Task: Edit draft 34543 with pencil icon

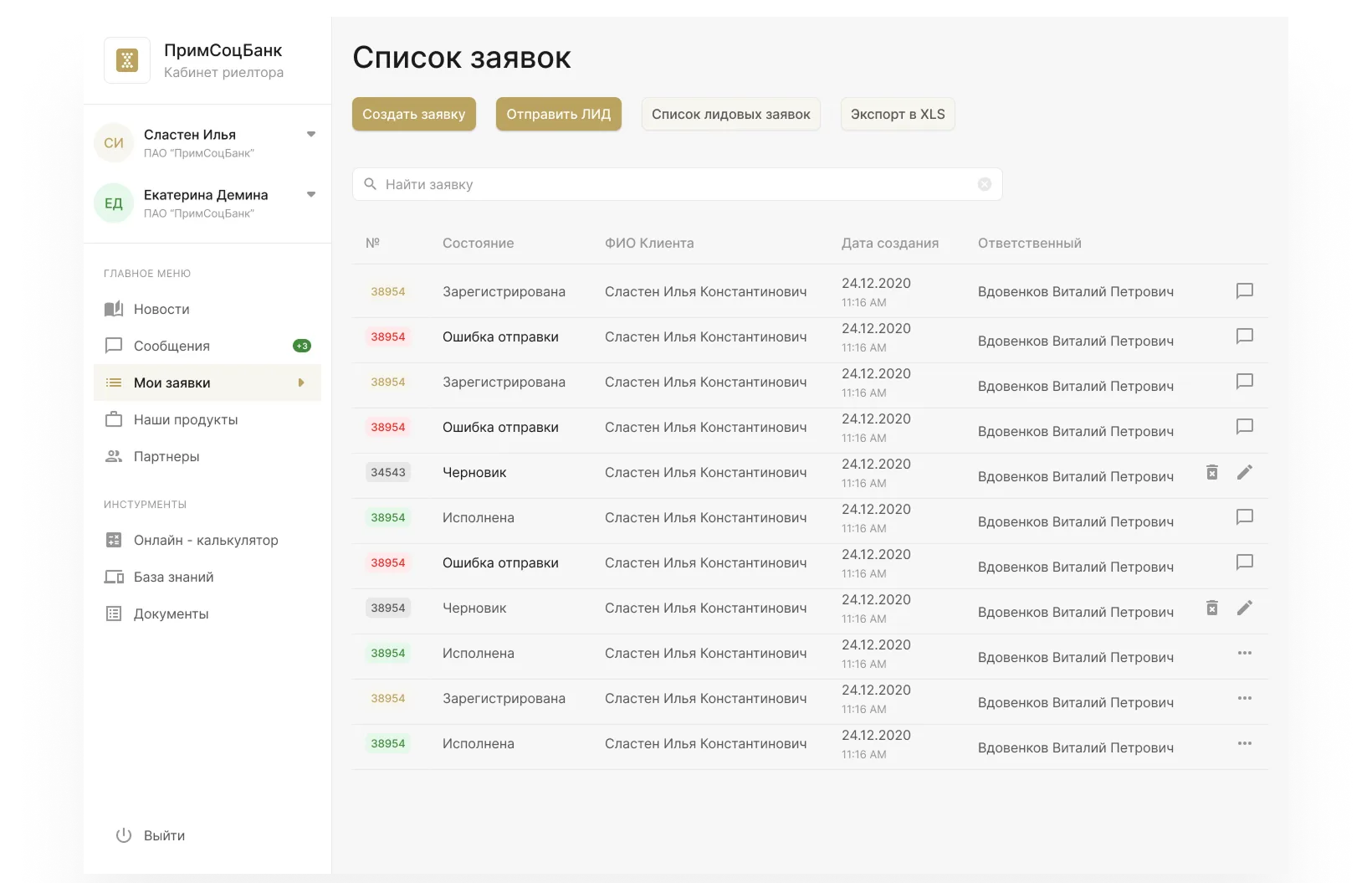Action: pos(1244,472)
